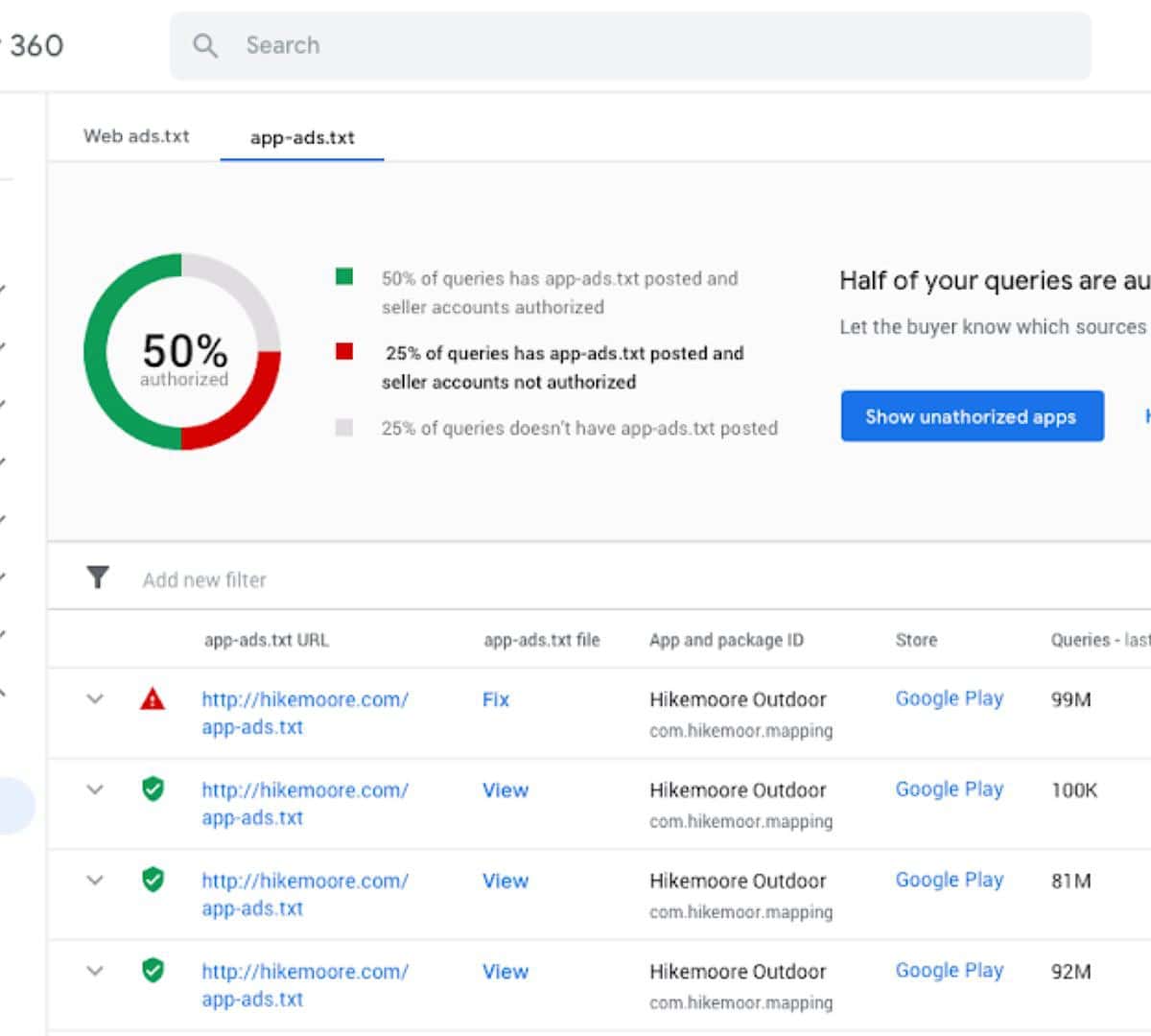Click the green shield in the 81M row
The image size is (1151, 1036).
tap(153, 880)
